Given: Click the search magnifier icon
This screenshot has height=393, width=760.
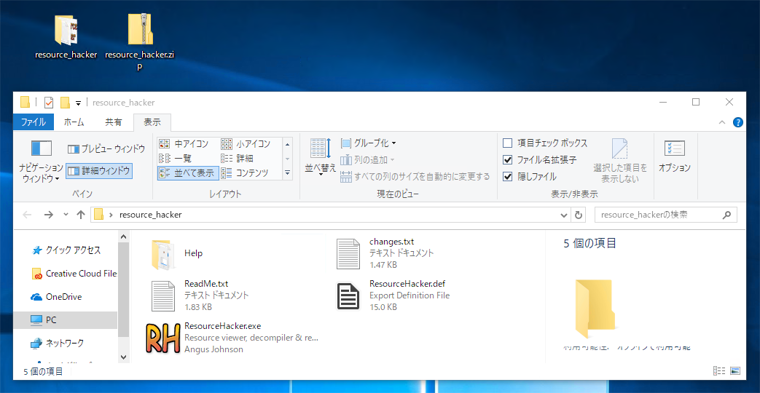Looking at the screenshot, I should pyautogui.click(x=727, y=215).
